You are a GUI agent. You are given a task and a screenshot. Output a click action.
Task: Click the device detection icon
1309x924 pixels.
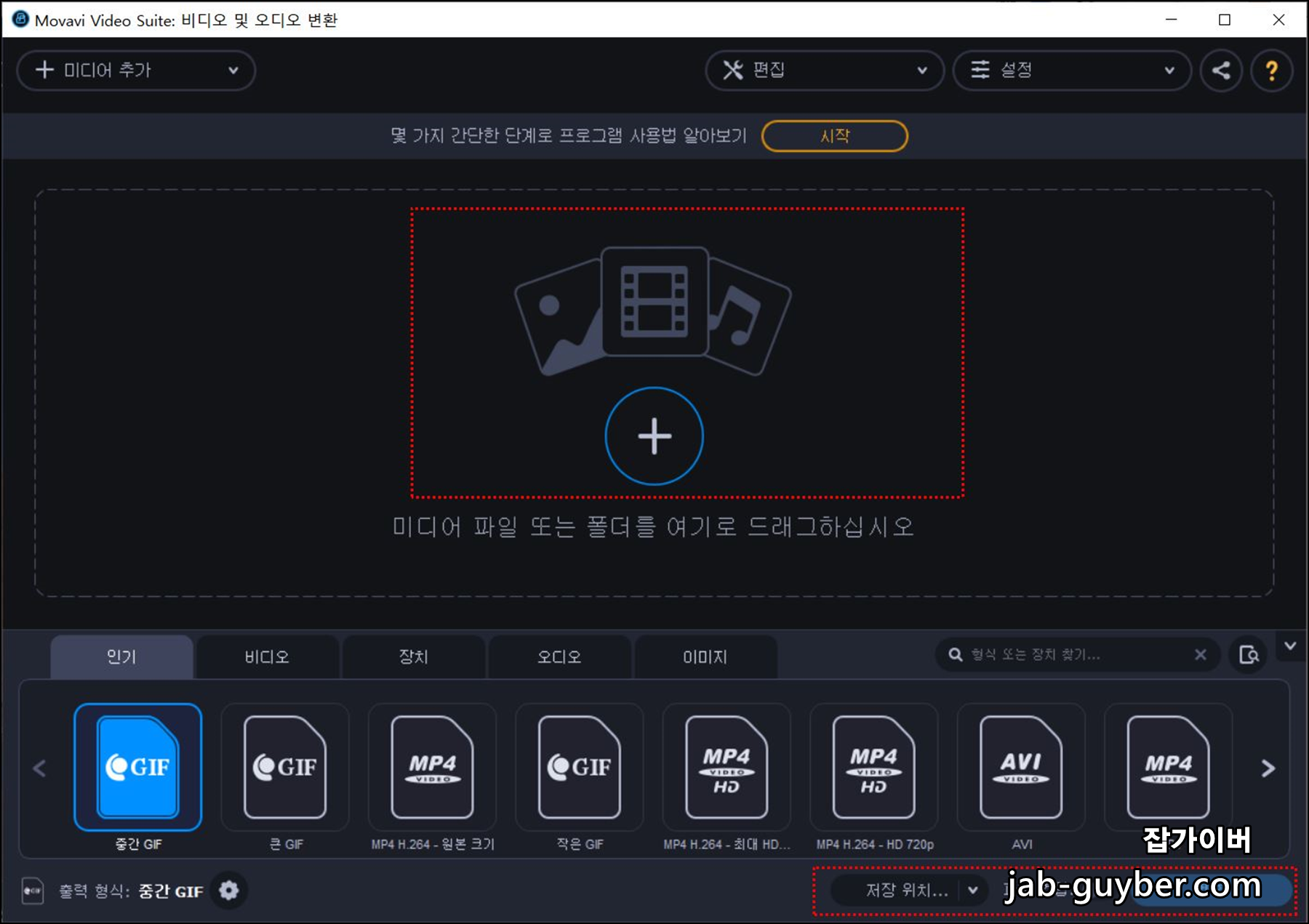(1249, 655)
